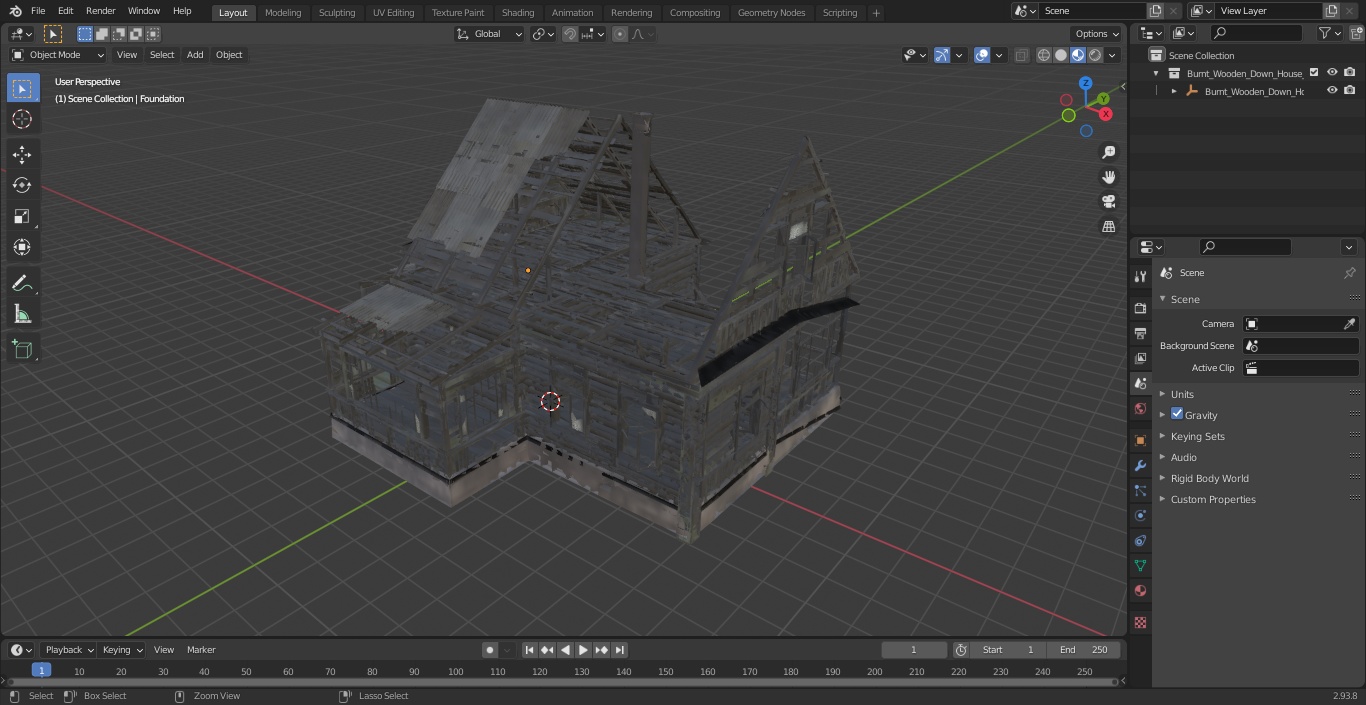The width and height of the screenshot is (1366, 705).
Task: Hide Burnt_Wooden_Down_Hc object with the eye icon
Action: point(1332,90)
